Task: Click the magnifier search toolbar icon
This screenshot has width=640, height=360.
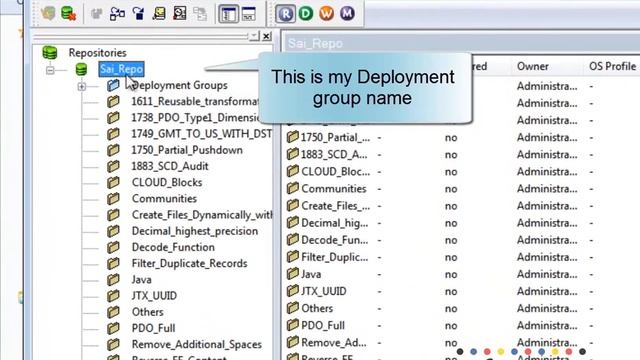Action: [x=180, y=13]
